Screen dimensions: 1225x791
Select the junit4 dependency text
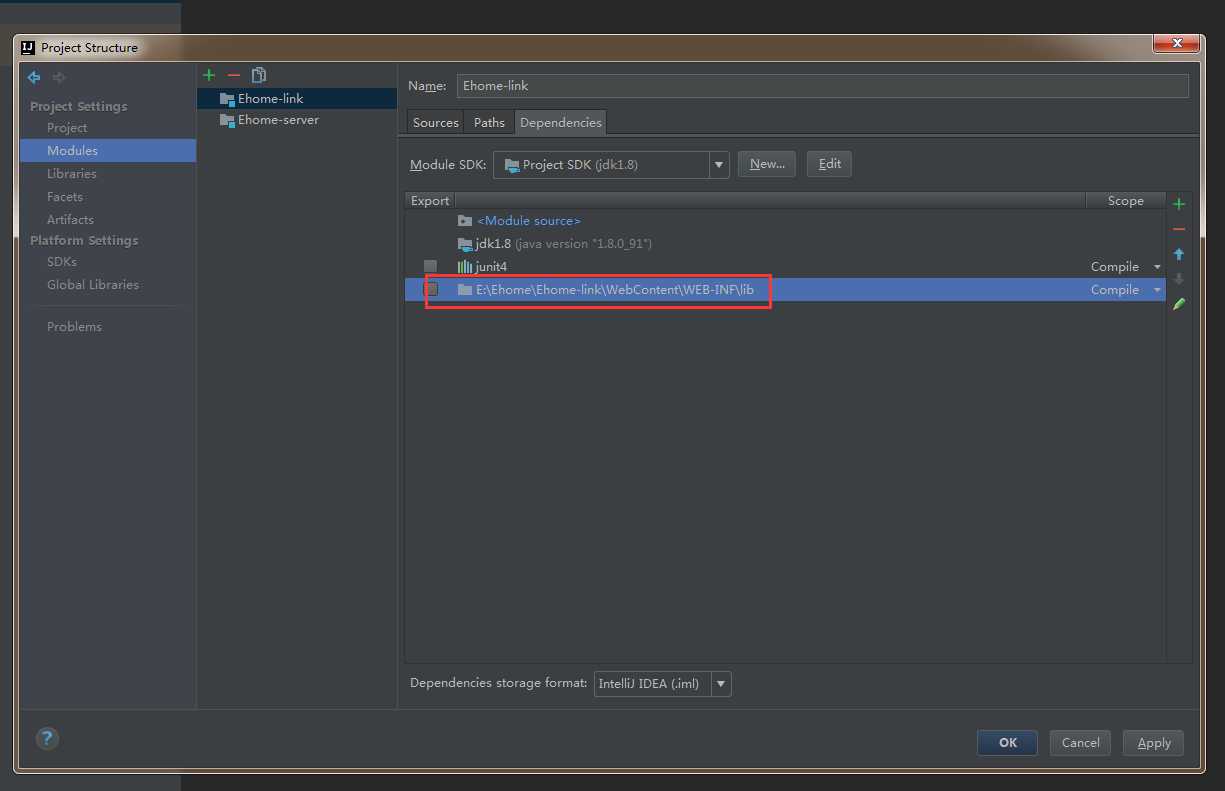tap(491, 267)
